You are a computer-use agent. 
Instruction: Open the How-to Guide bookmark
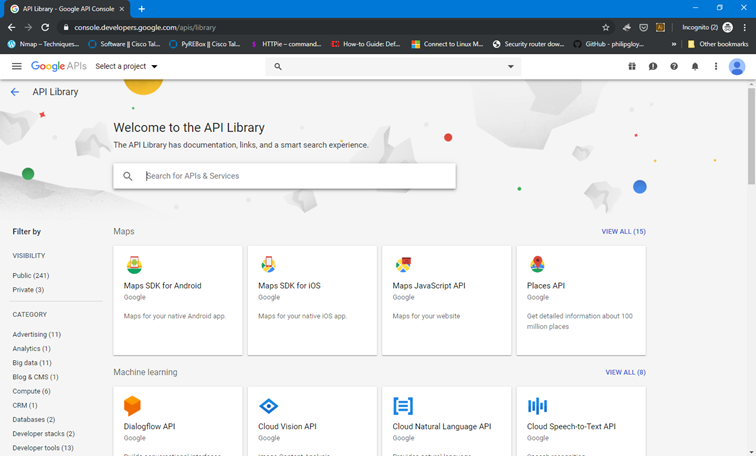366,44
